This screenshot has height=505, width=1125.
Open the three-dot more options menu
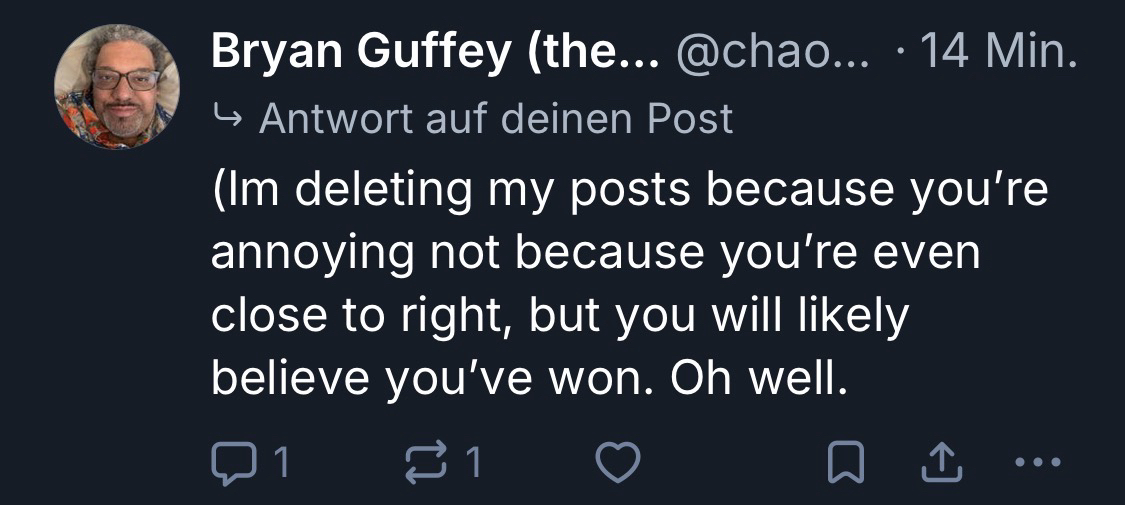point(1034,462)
